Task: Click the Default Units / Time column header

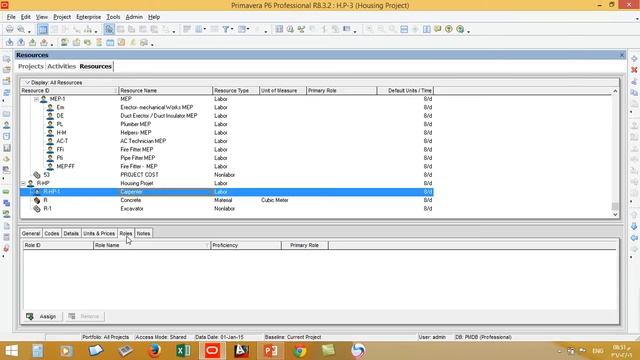Action: click(405, 91)
